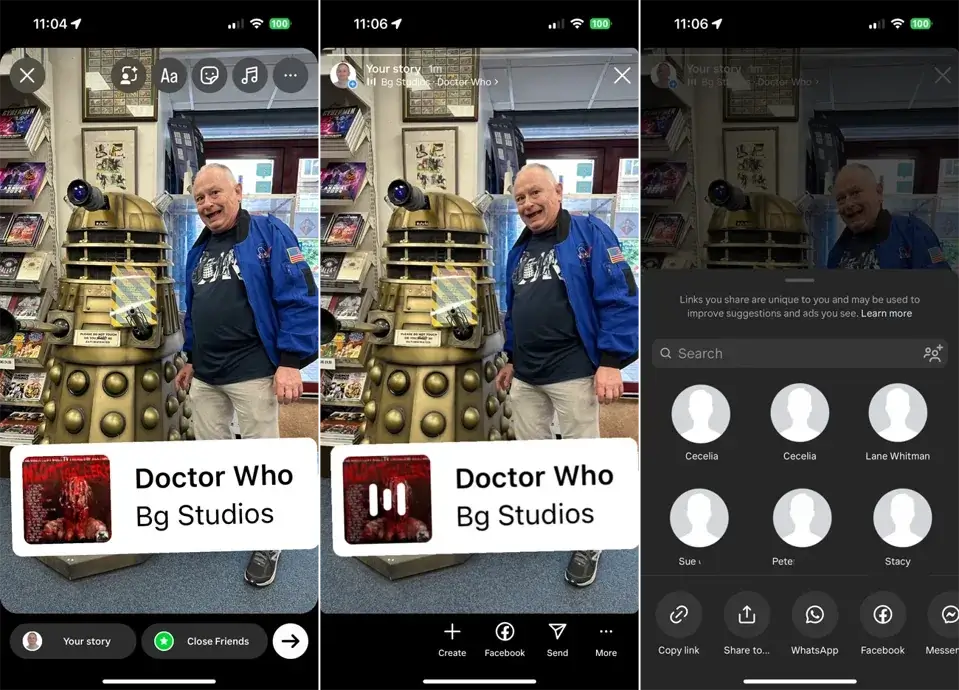Tap the share sheet drag handle

799,280
